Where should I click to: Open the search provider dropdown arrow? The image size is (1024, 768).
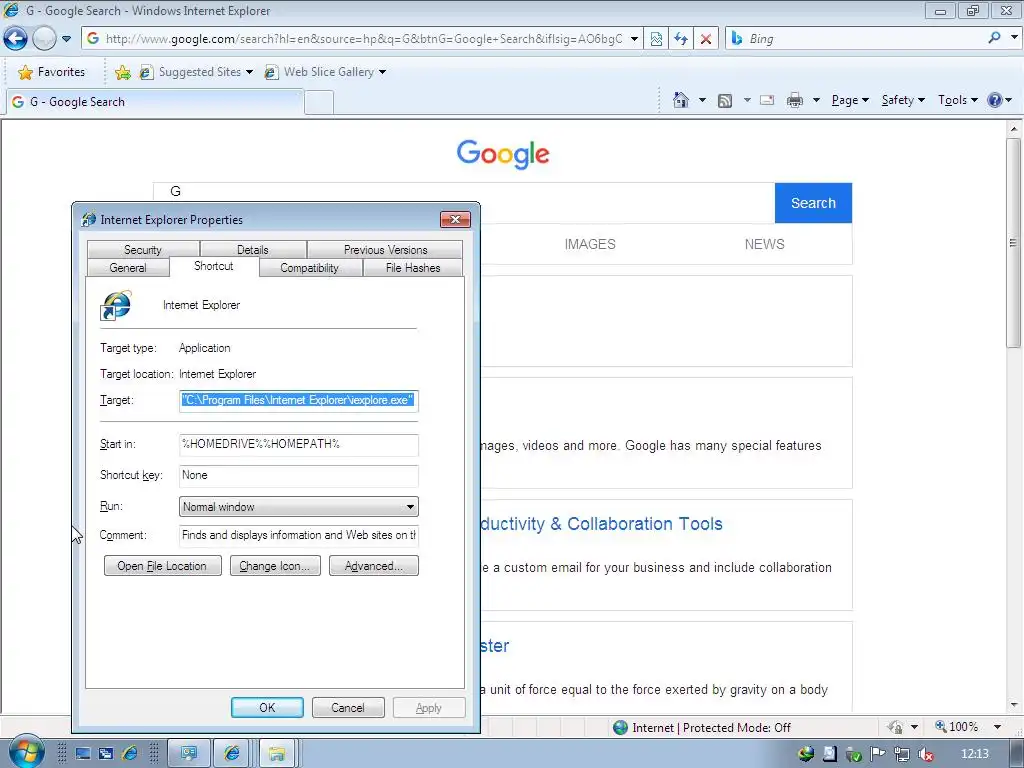[1014, 38]
